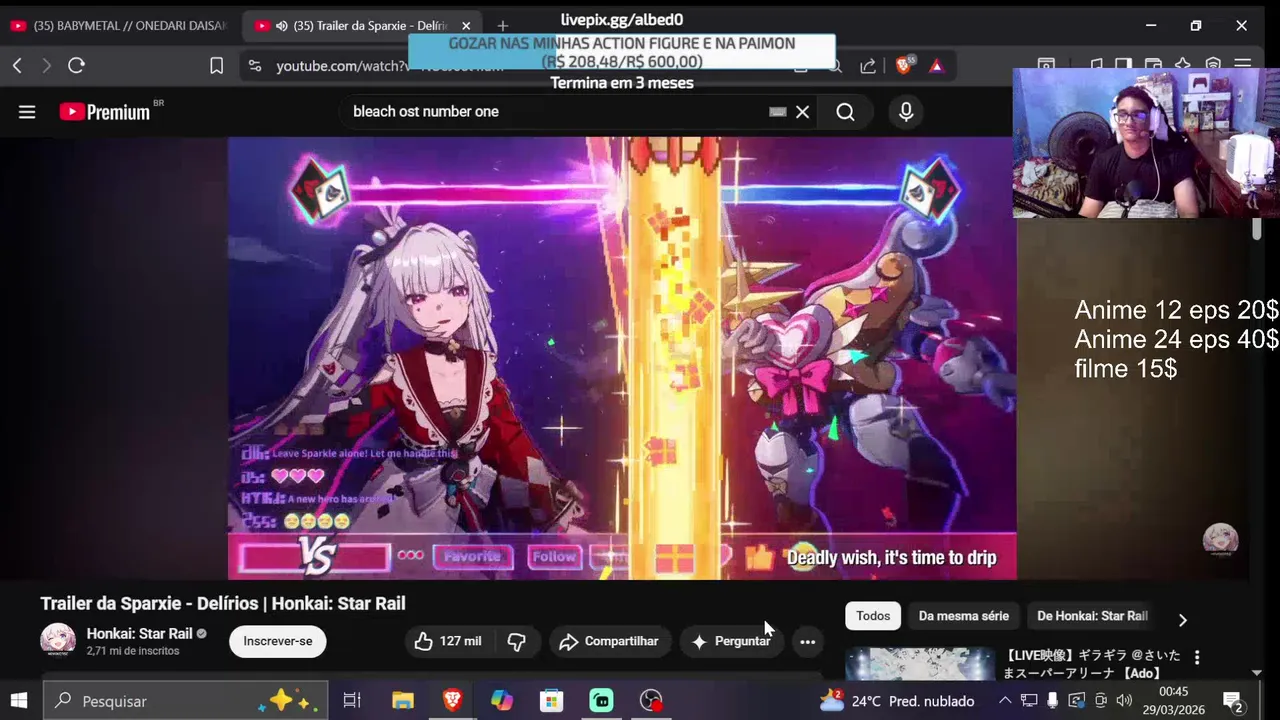This screenshot has width=1280, height=720.
Task: Open Windows Start menu
Action: pos(19,701)
